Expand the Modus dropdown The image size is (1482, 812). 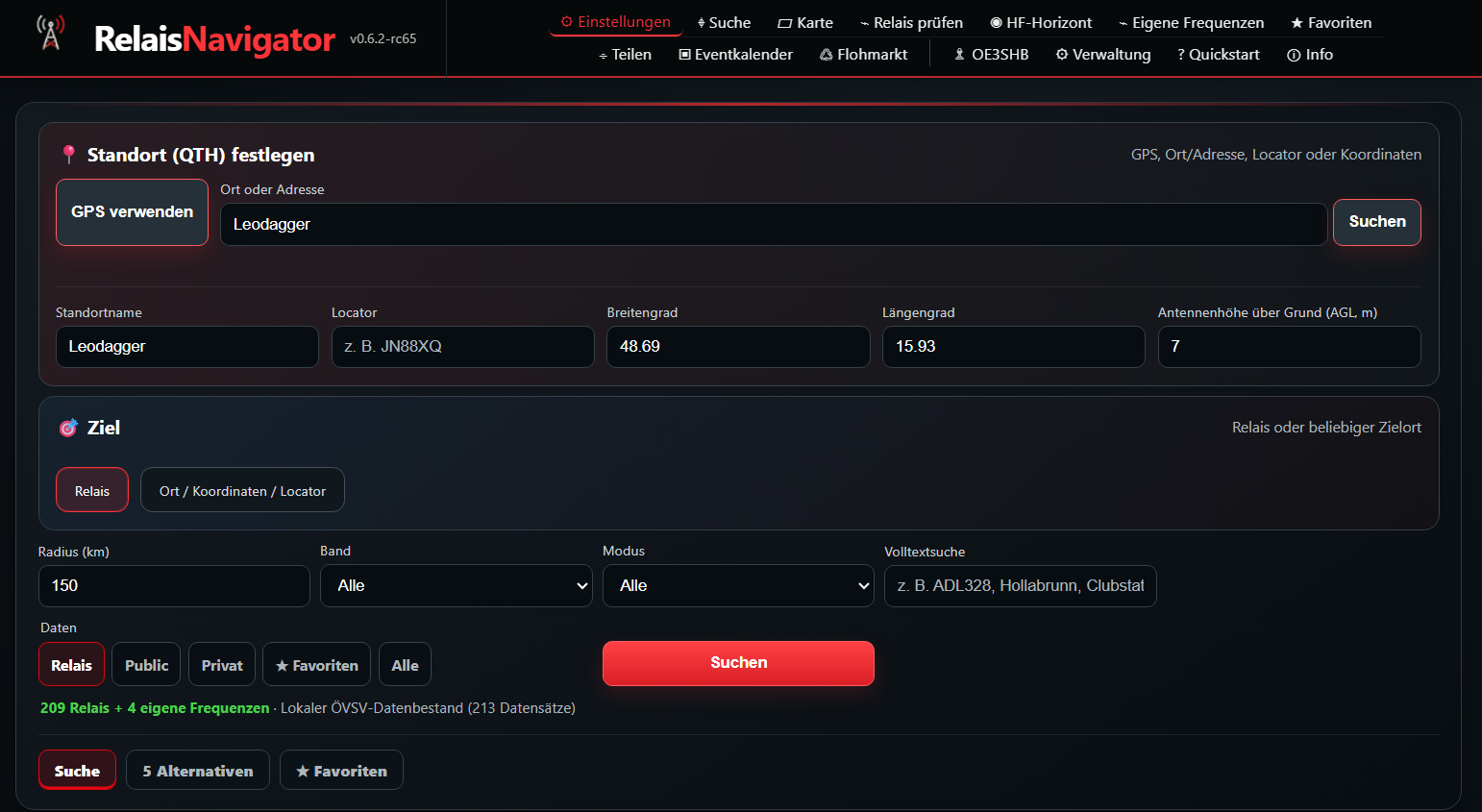click(738, 586)
